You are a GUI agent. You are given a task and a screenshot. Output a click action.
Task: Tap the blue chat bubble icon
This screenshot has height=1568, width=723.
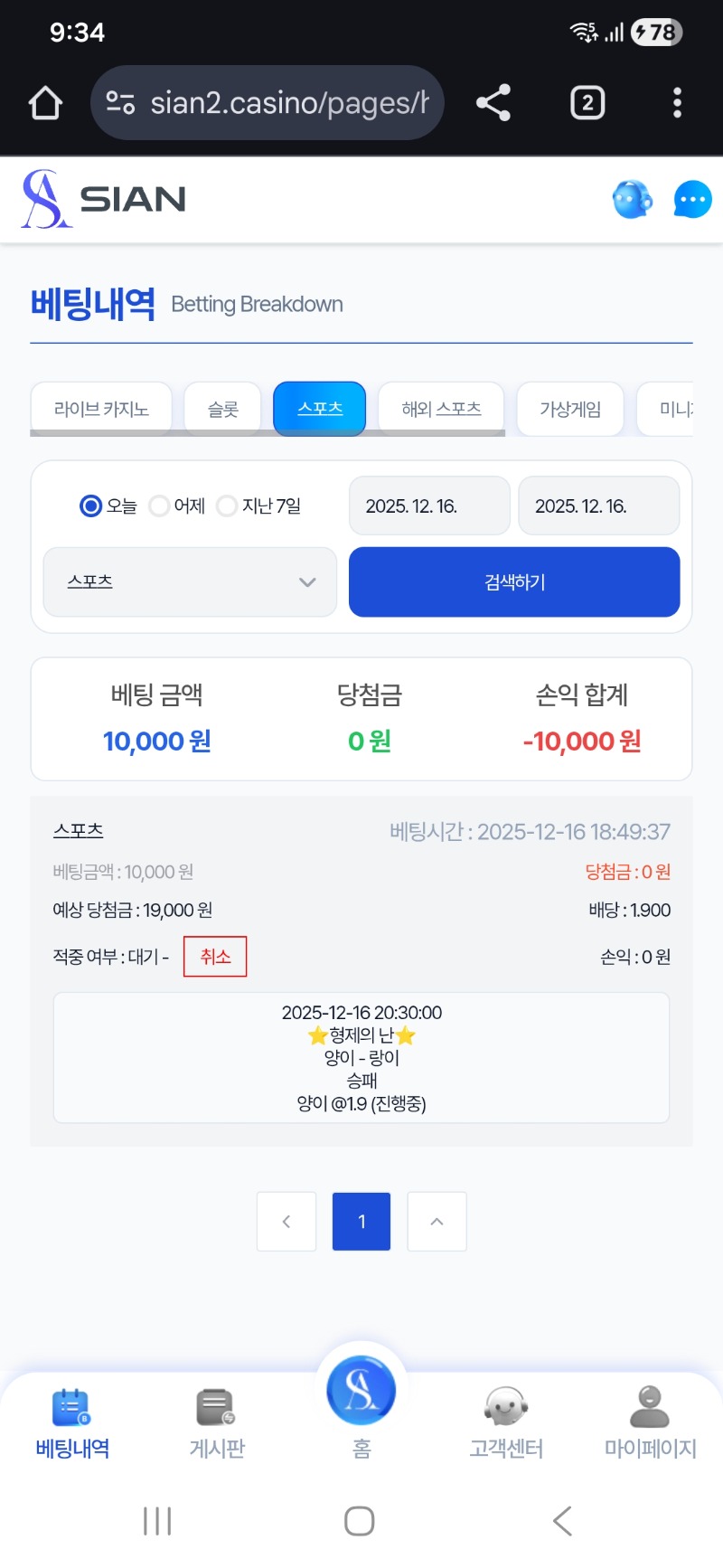point(692,200)
